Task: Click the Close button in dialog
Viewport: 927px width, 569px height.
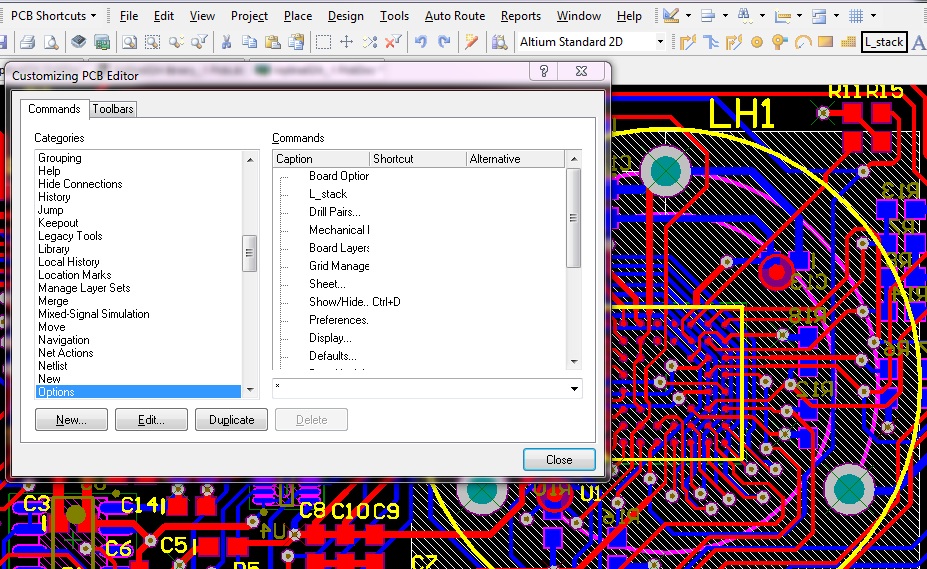Action: 559,460
